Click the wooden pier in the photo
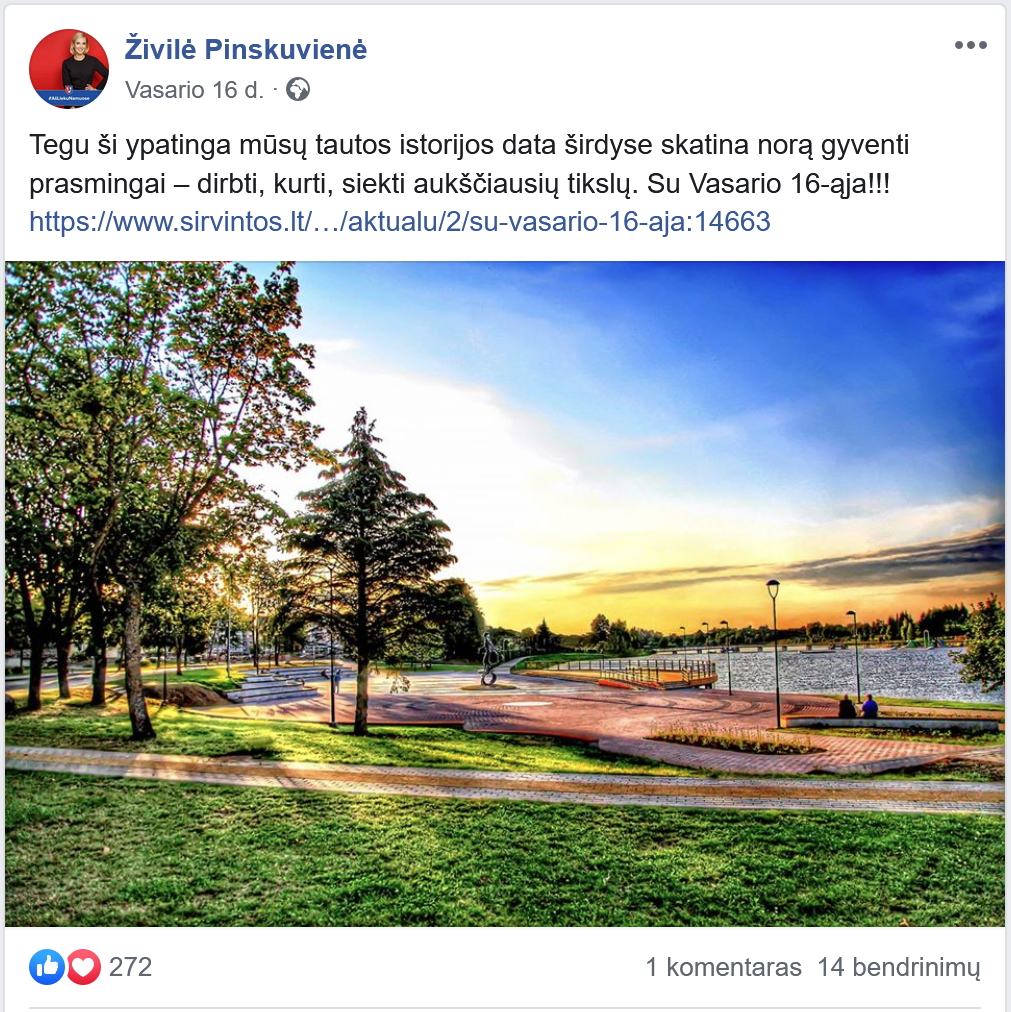The height and width of the screenshot is (1012, 1011). [659, 674]
